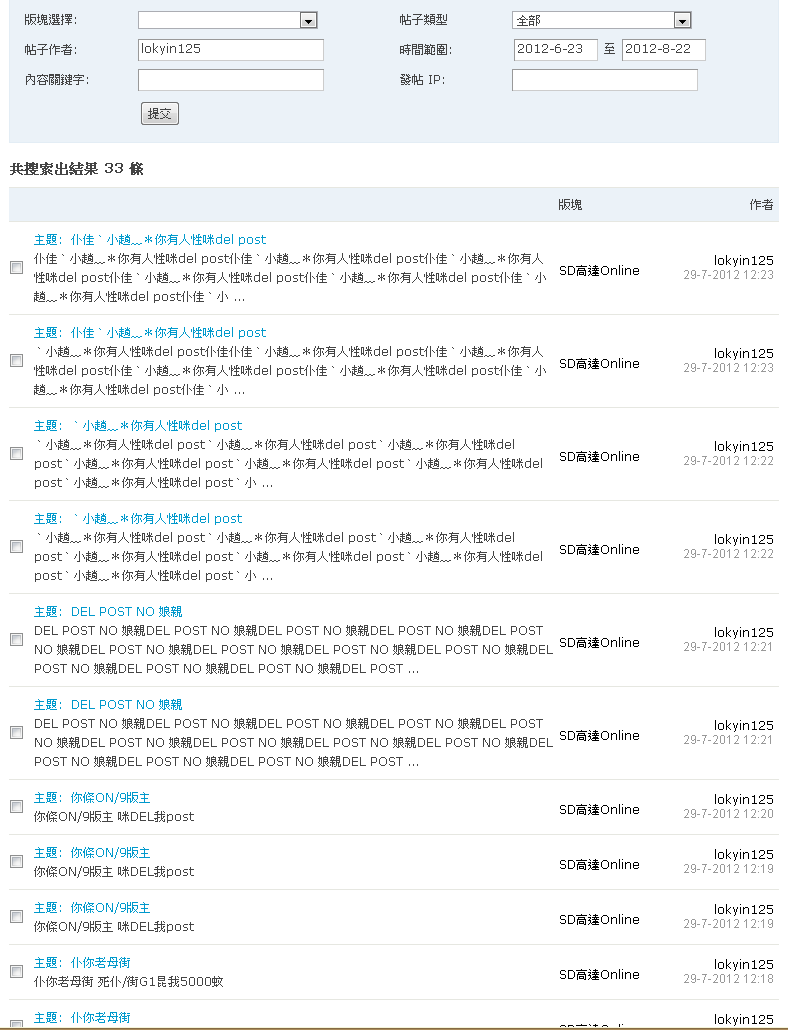
Task: Check the 仆你老母街 post dated 12:18
Action: click(16, 971)
